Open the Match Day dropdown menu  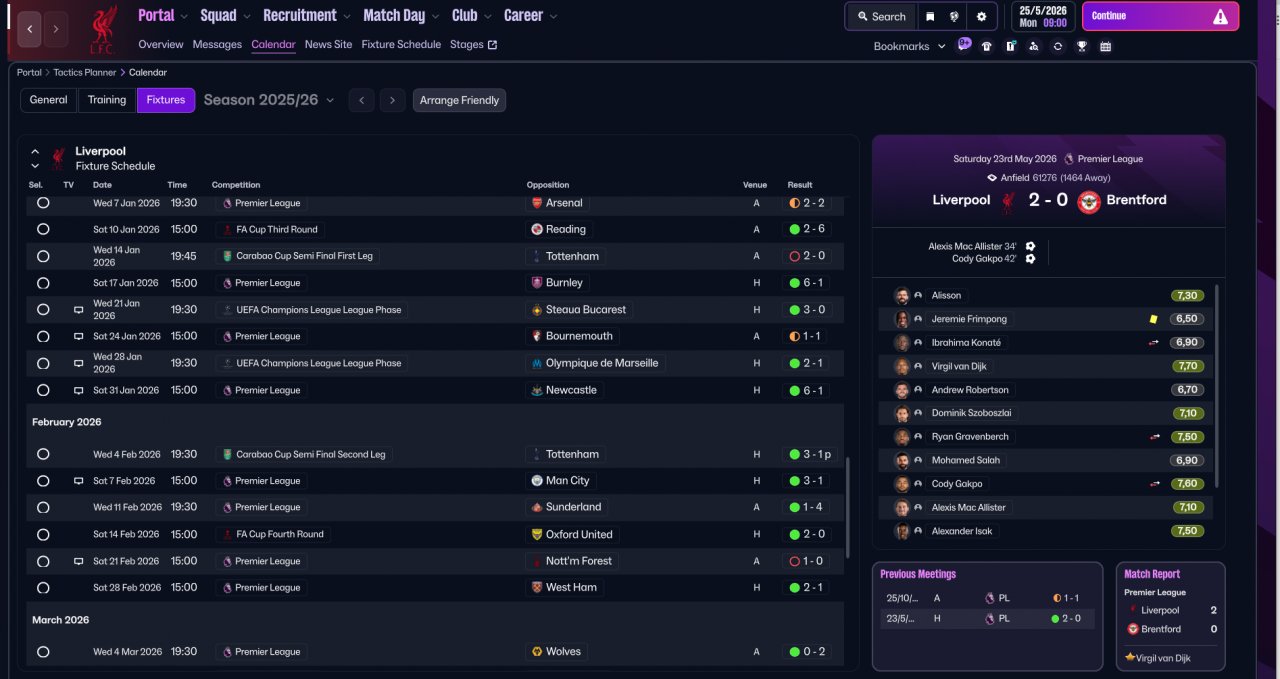click(401, 16)
